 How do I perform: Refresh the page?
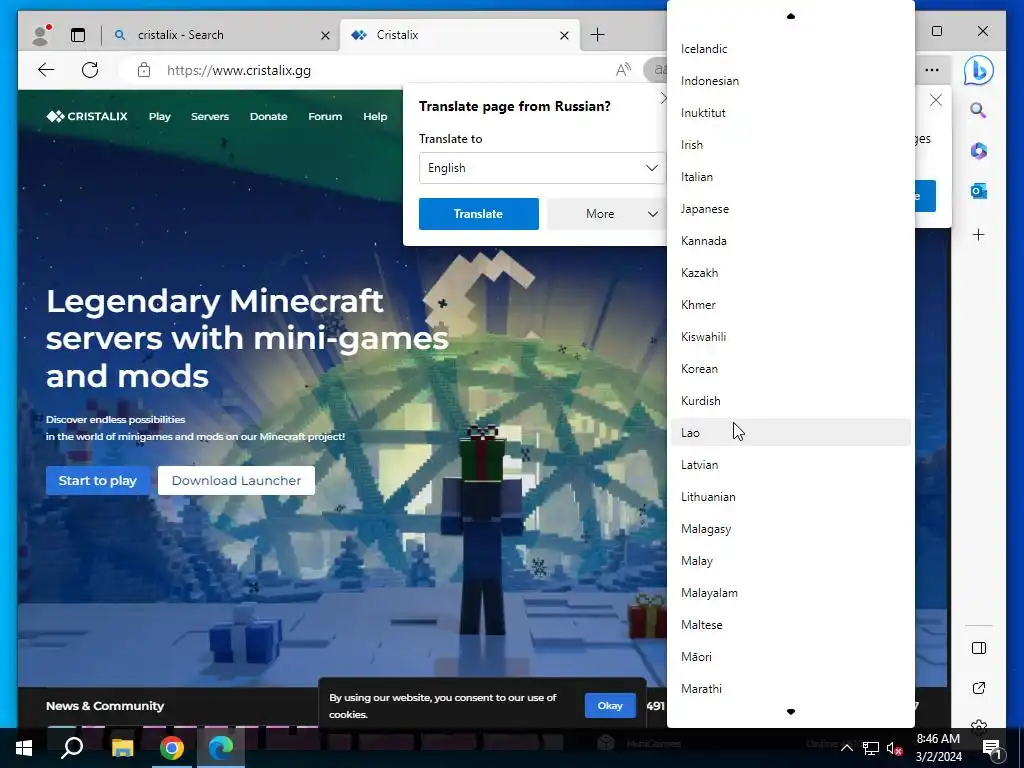[x=90, y=70]
